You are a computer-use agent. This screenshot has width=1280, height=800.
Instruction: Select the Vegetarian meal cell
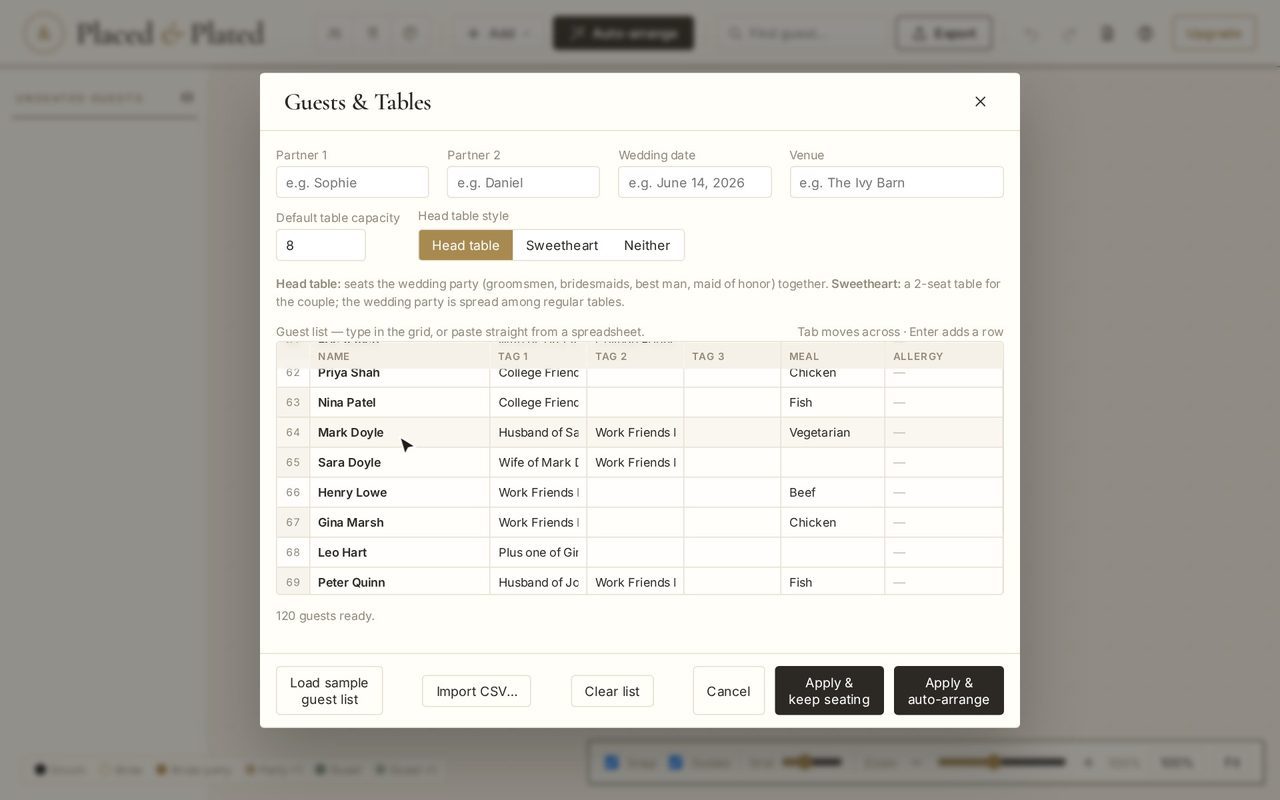pyautogui.click(x=833, y=432)
